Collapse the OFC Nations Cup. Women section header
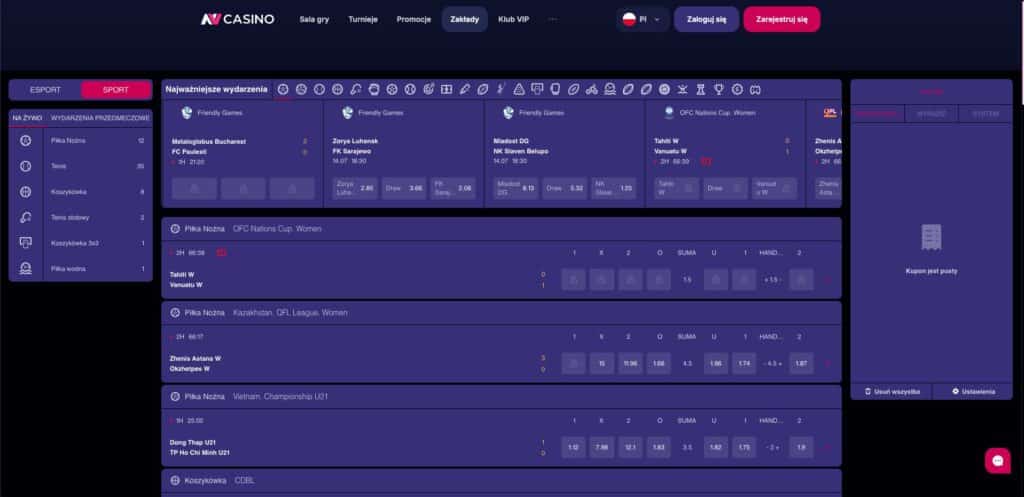This screenshot has height=497, width=1024. coord(502,229)
